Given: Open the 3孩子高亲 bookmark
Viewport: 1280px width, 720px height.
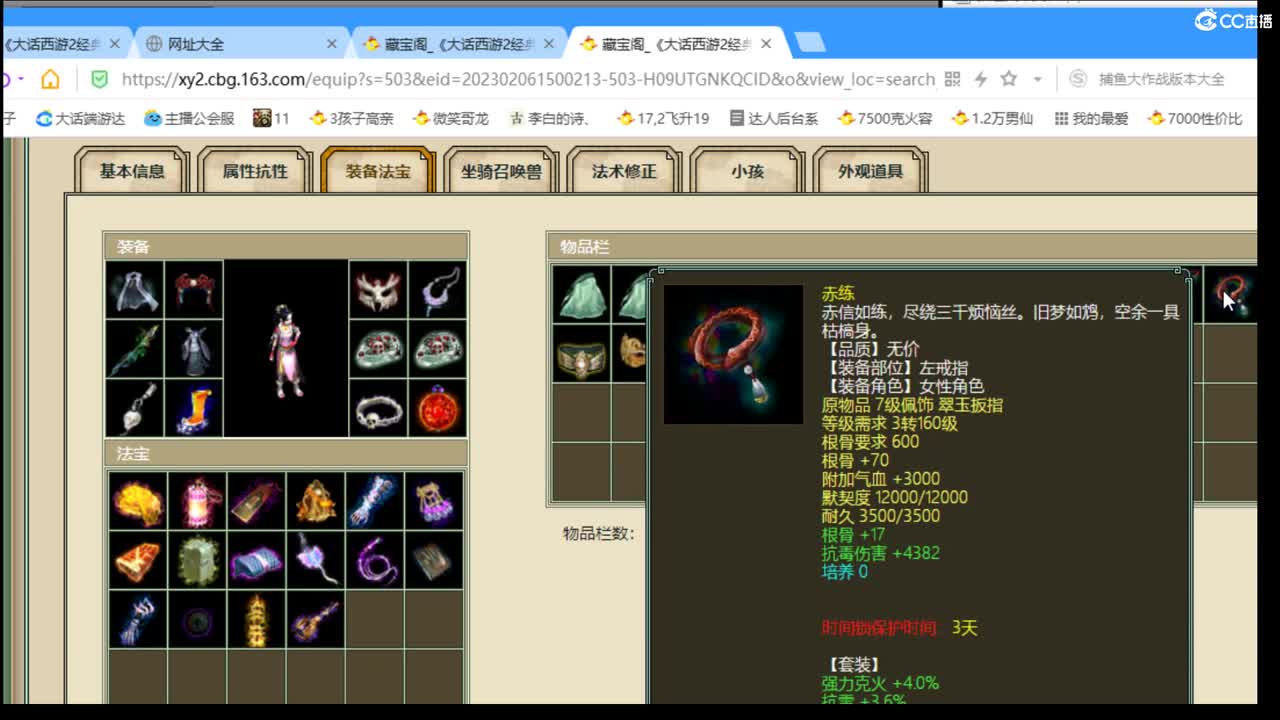Looking at the screenshot, I should pos(352,118).
